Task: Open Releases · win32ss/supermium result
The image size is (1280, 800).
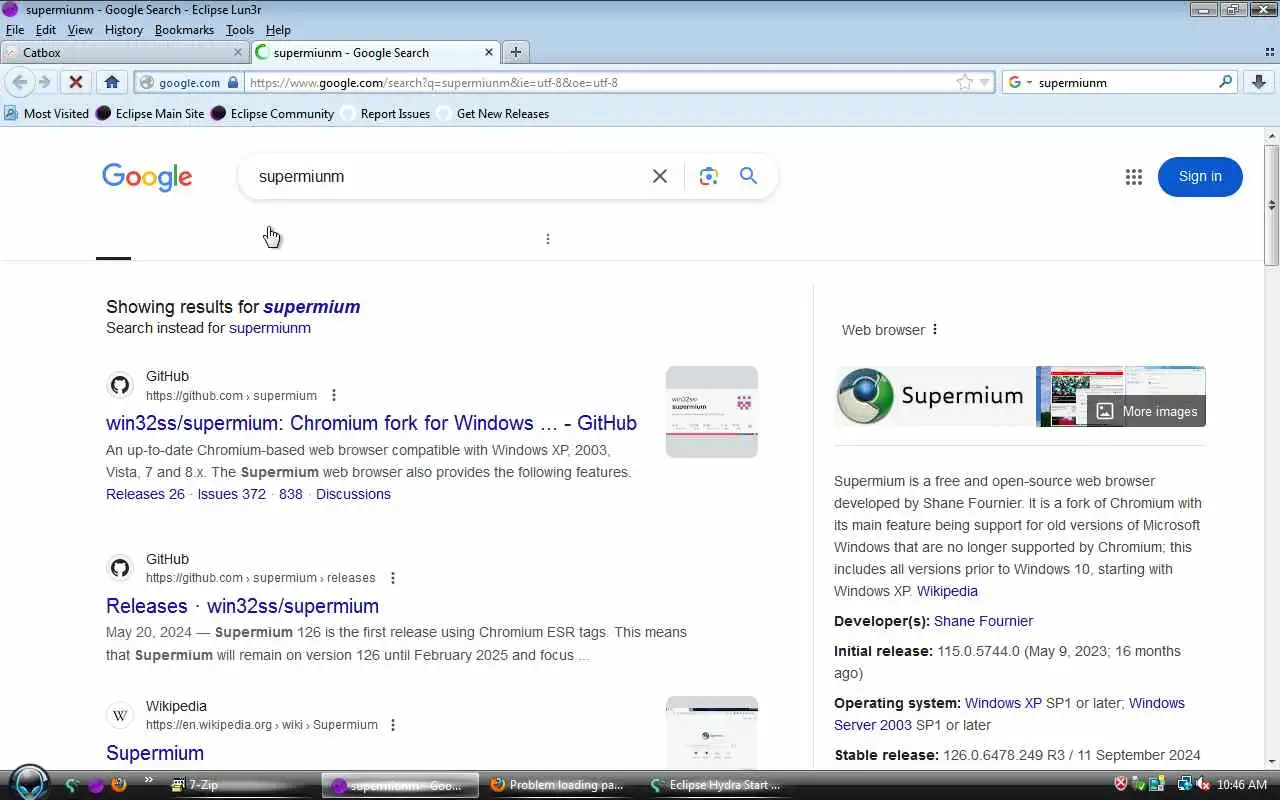Action: tap(242, 606)
